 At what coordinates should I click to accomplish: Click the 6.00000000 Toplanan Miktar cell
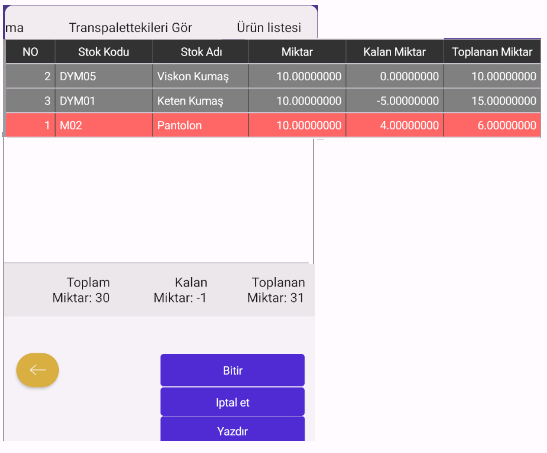point(492,125)
